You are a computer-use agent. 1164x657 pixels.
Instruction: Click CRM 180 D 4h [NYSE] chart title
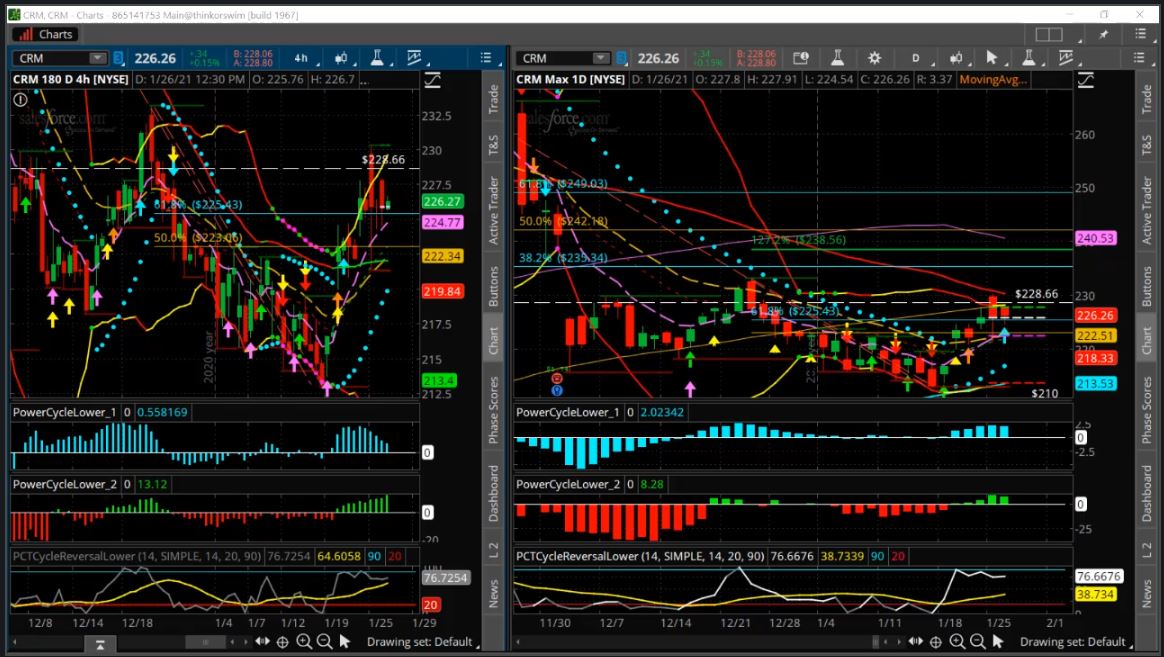[71, 79]
